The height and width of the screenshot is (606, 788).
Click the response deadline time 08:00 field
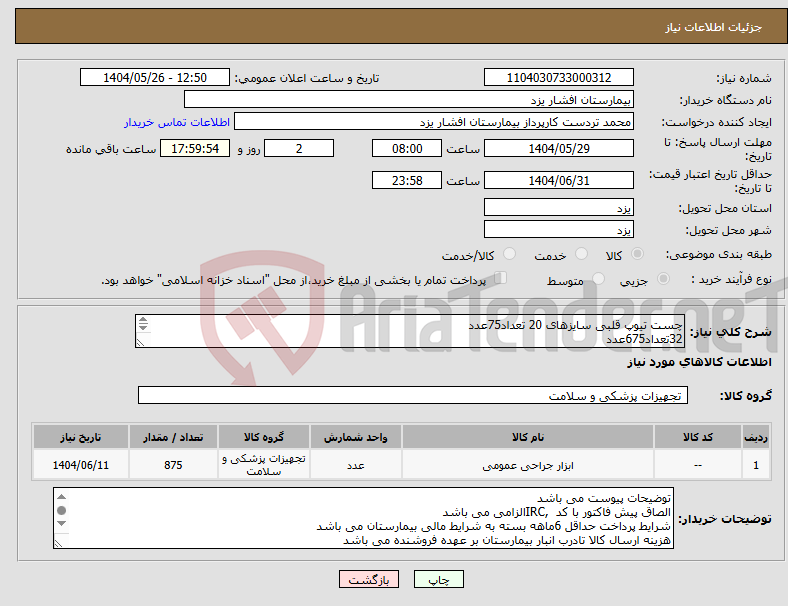tap(407, 149)
